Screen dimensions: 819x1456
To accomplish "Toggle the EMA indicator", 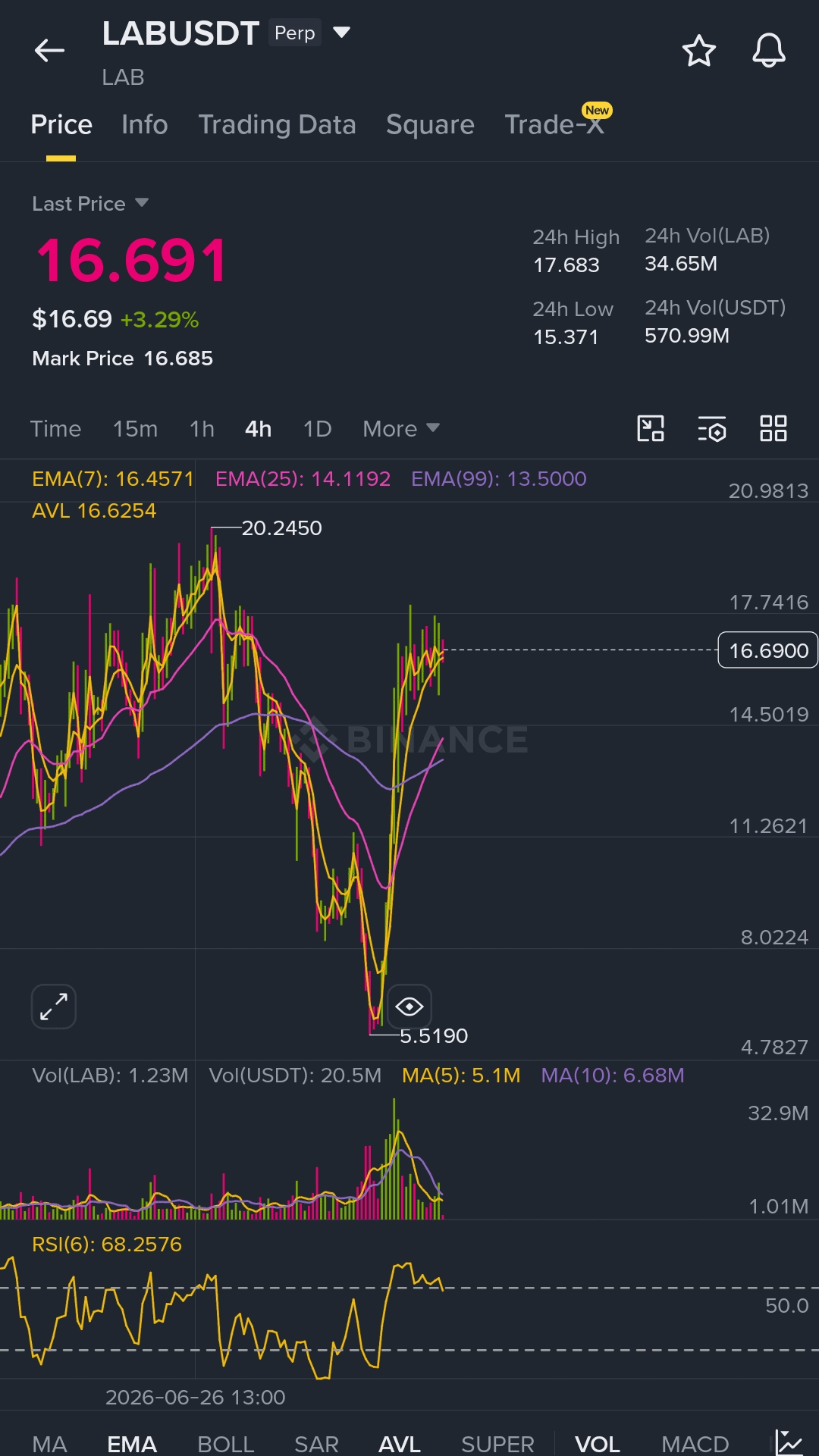I will click(132, 1444).
